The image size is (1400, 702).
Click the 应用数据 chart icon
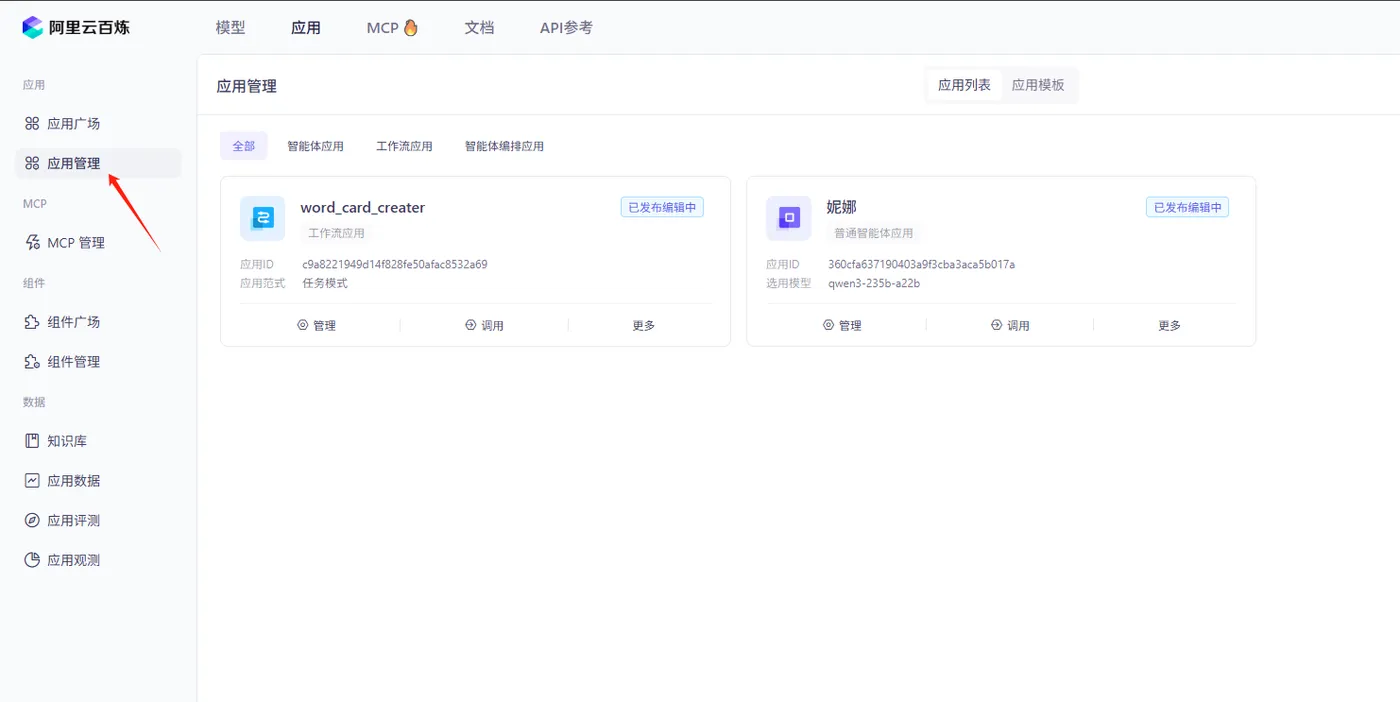pos(32,481)
